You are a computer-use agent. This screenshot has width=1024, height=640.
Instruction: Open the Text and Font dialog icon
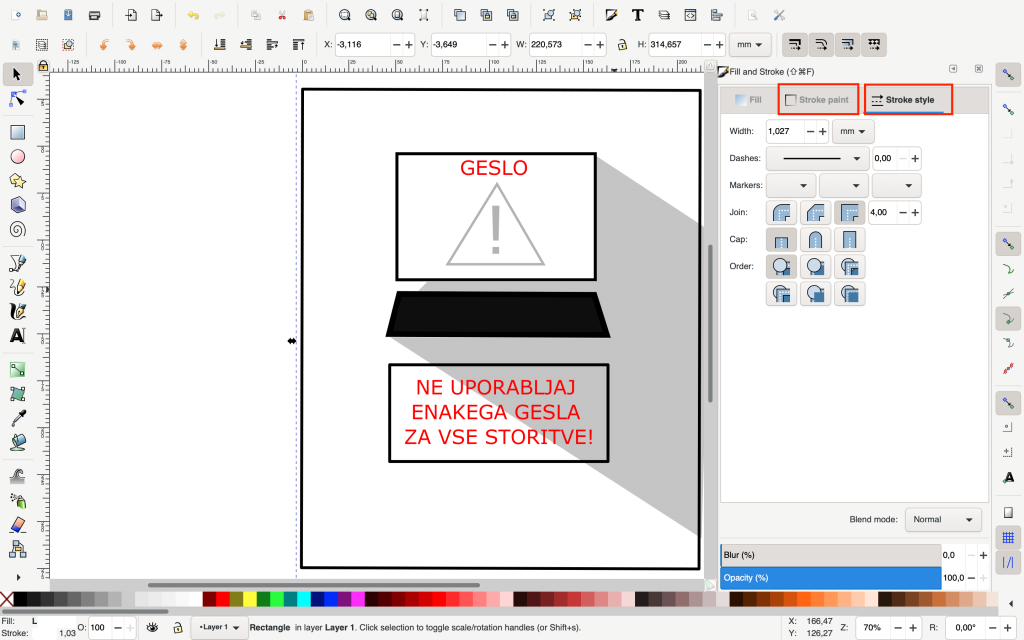[x=637, y=15]
